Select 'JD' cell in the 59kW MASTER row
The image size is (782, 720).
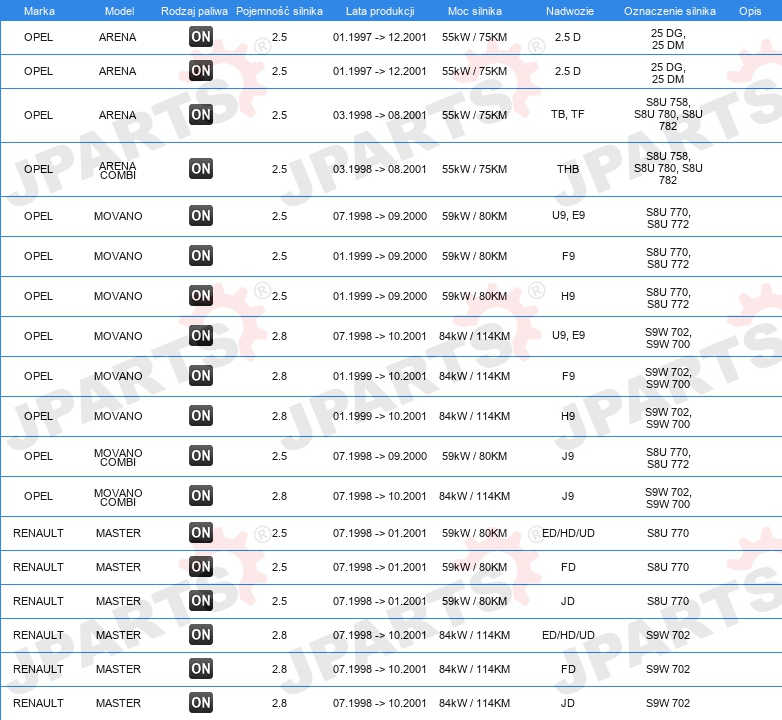tap(568, 601)
